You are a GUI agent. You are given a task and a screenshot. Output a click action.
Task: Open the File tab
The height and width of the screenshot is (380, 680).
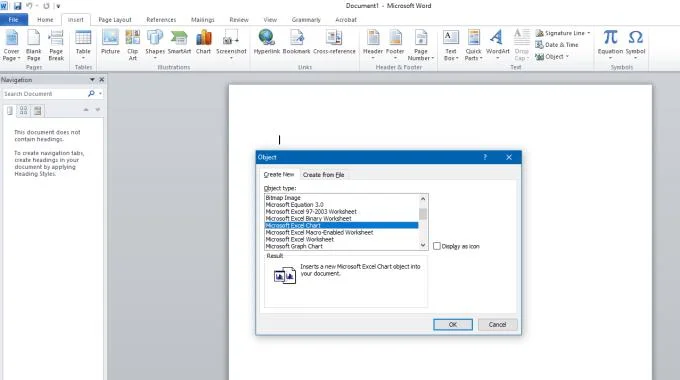coord(13,20)
